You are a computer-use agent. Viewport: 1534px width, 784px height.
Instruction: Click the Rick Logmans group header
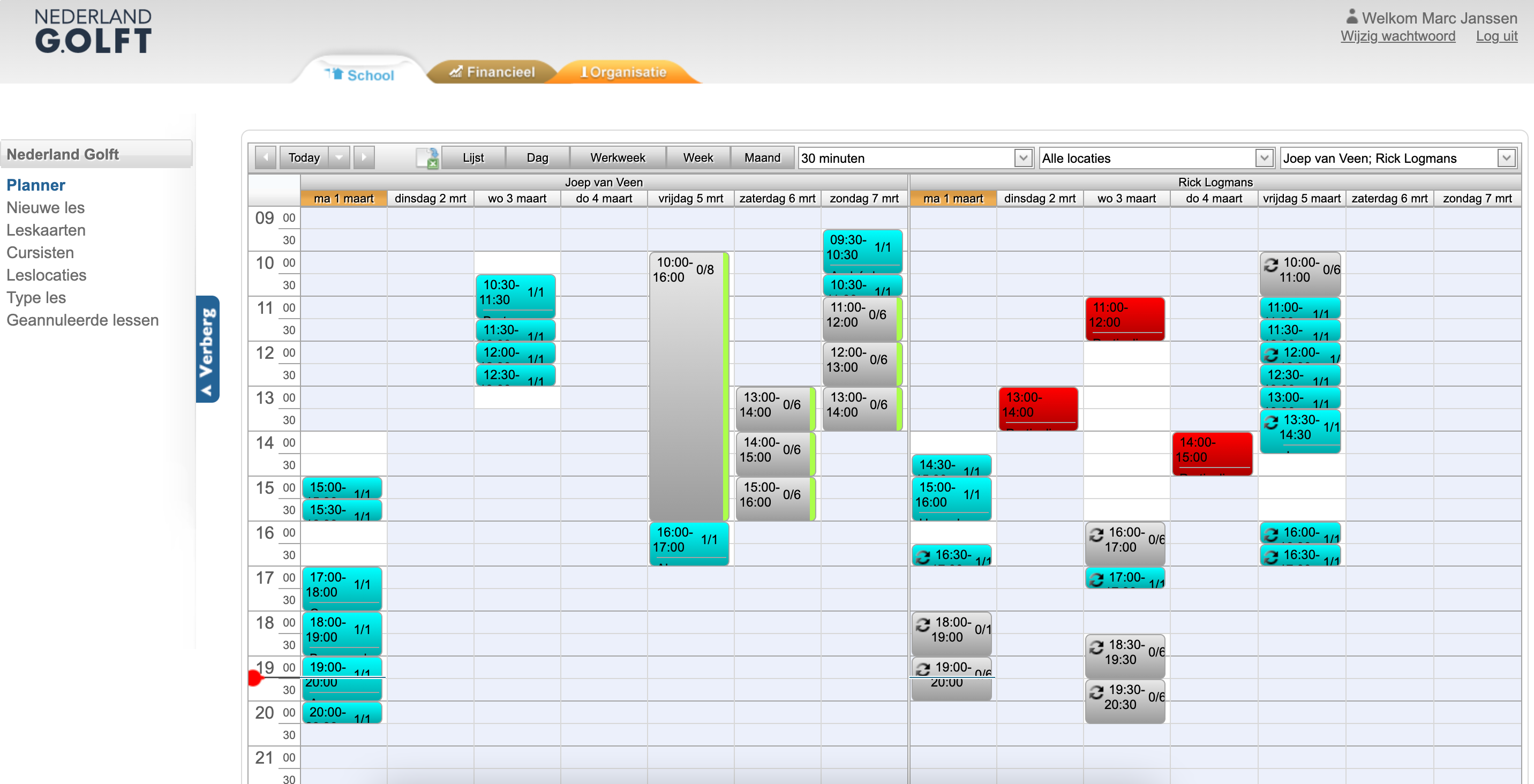1215,182
